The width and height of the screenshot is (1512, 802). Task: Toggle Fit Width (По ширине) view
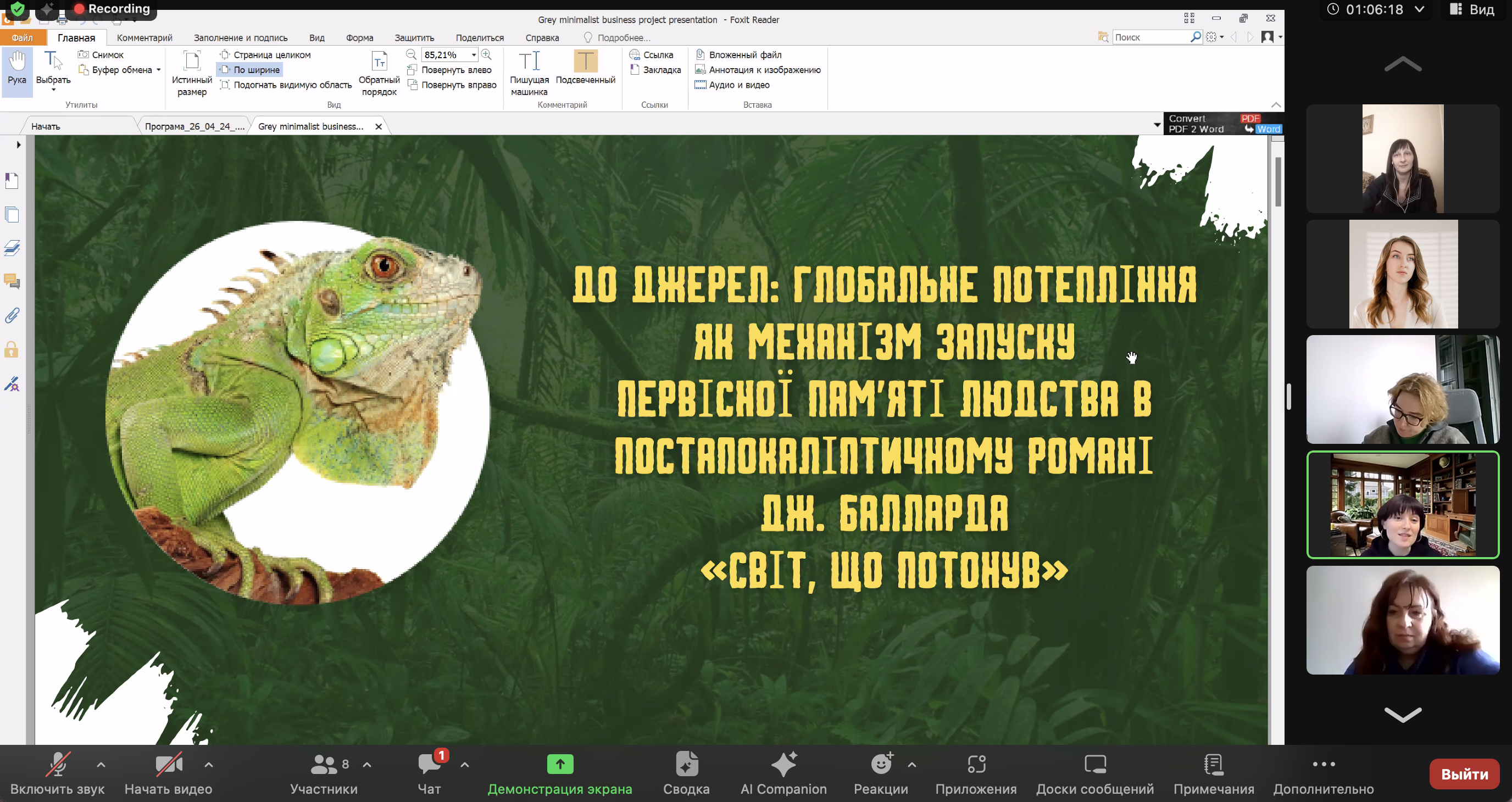coord(251,70)
